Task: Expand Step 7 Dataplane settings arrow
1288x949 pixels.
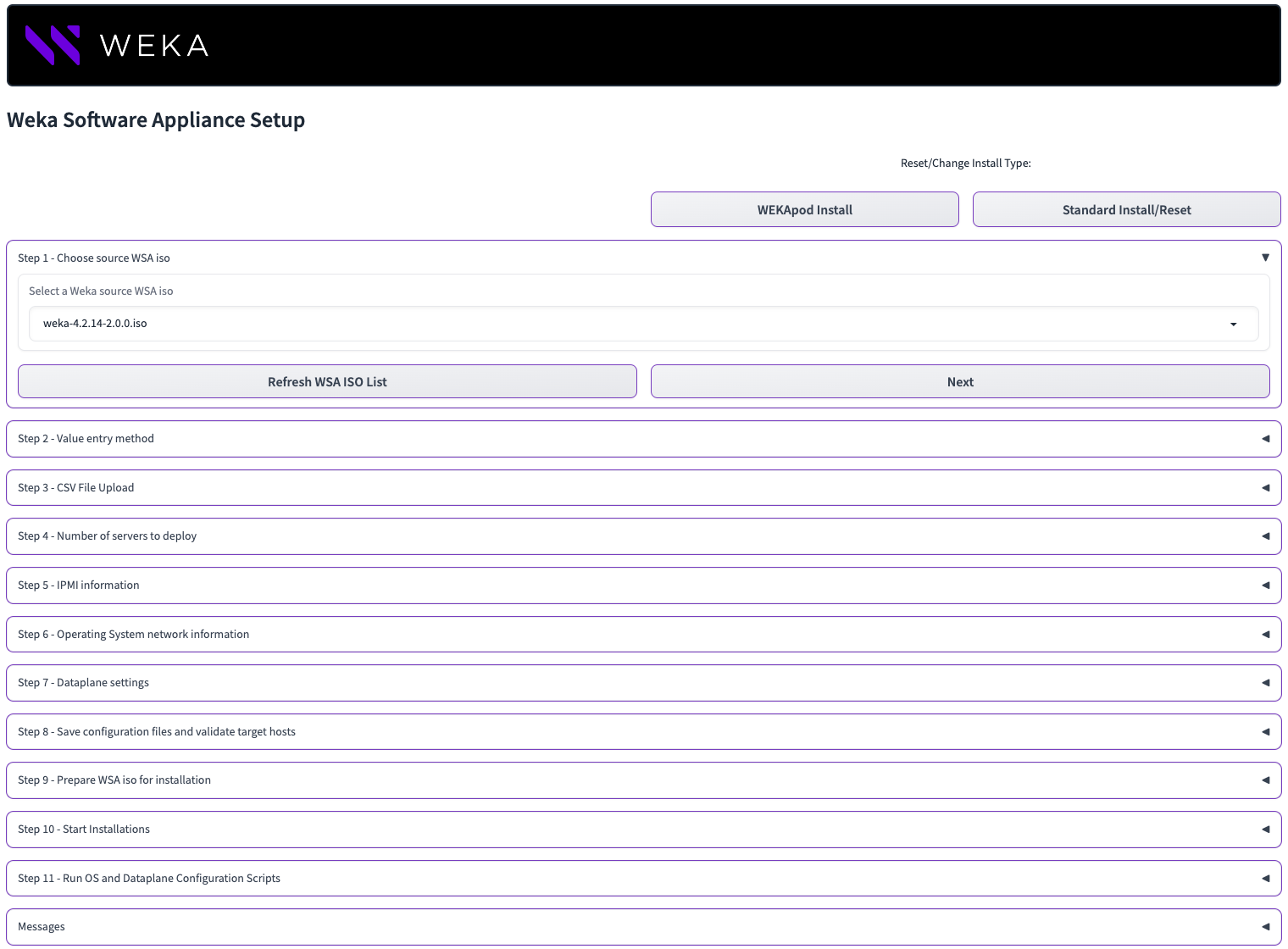Action: [x=1265, y=683]
